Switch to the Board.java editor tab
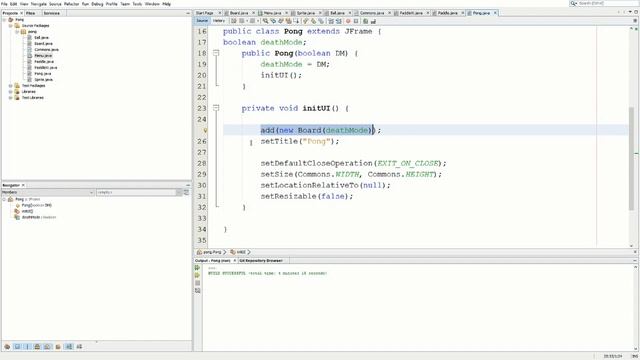The image size is (640, 360). (x=239, y=13)
